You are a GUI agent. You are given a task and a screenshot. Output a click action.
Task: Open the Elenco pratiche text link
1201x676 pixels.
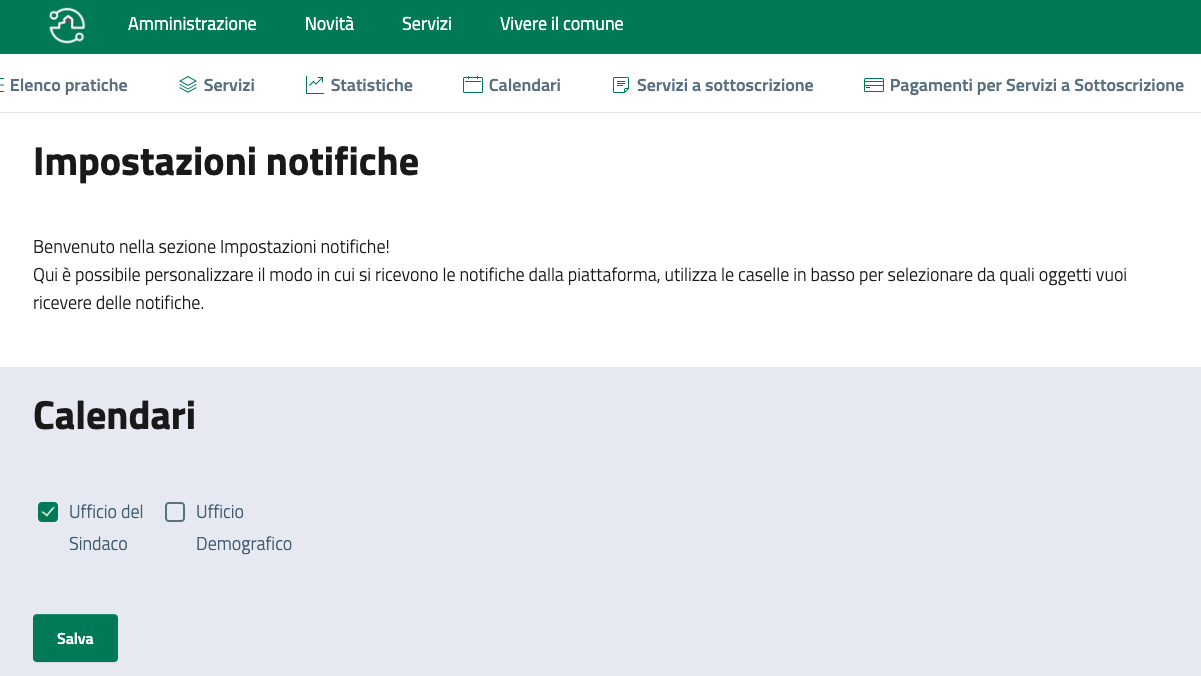69,85
